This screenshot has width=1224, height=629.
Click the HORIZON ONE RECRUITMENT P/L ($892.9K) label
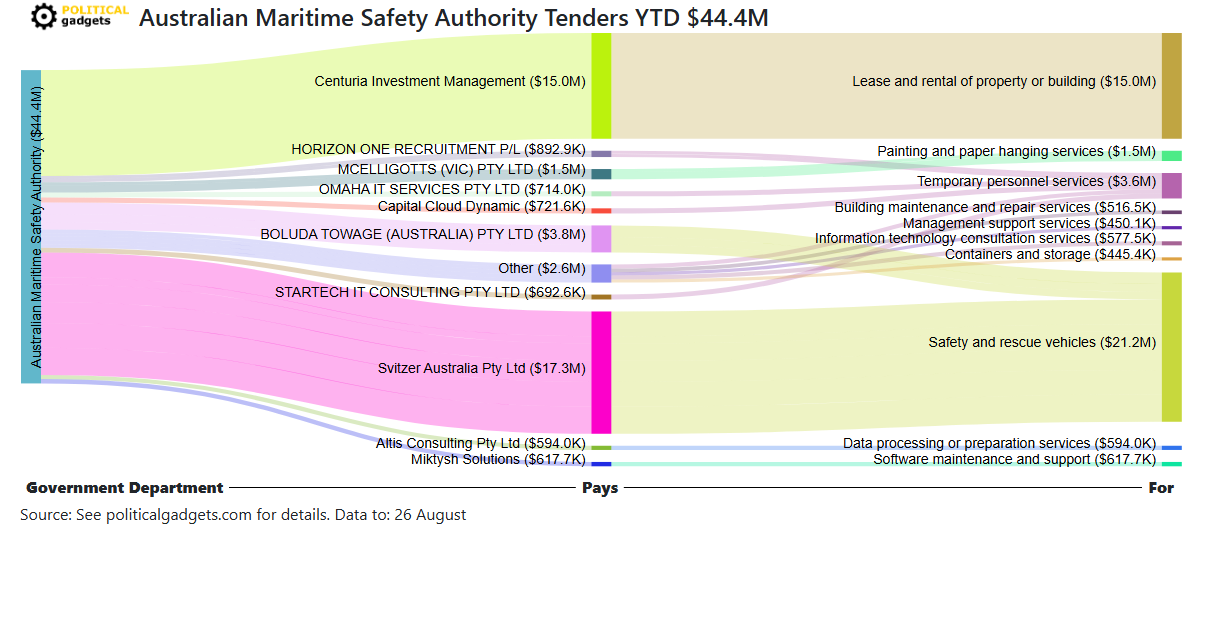438,149
